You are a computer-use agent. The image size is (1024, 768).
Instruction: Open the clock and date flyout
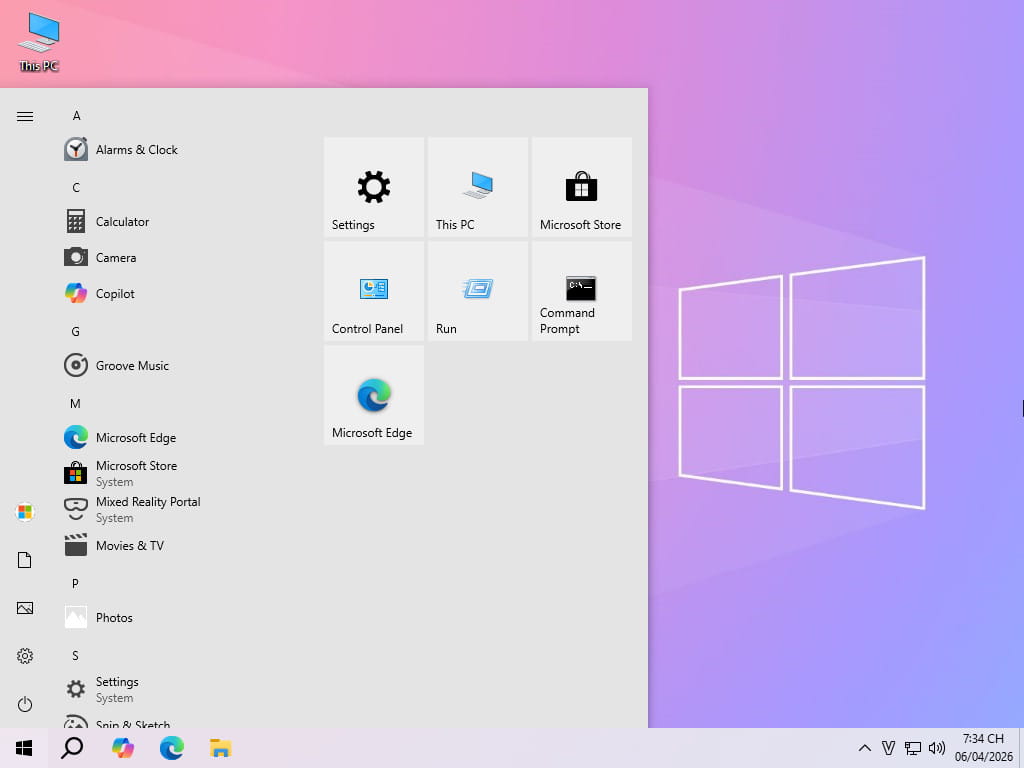(984, 748)
